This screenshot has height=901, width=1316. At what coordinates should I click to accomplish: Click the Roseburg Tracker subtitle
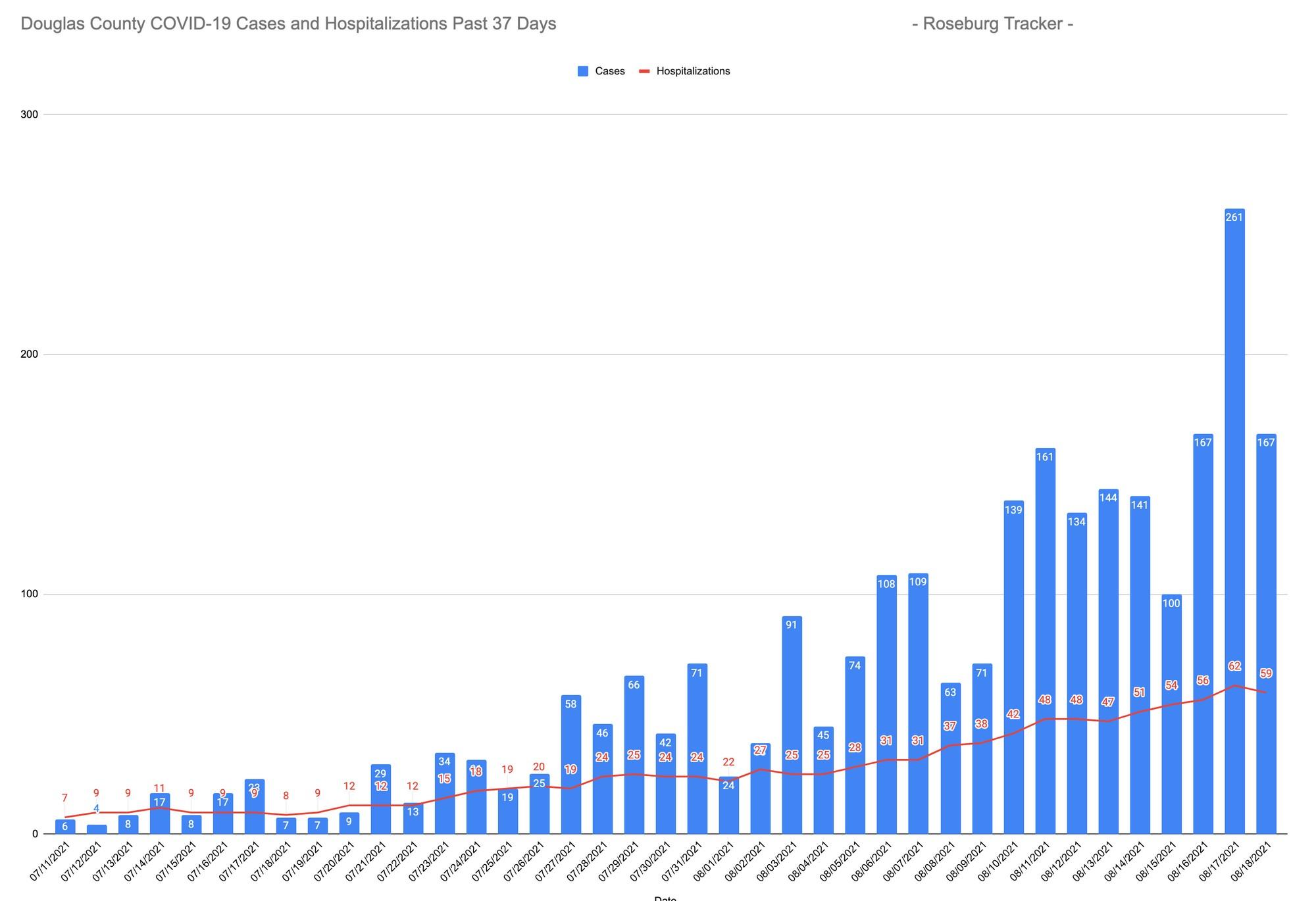993,24
